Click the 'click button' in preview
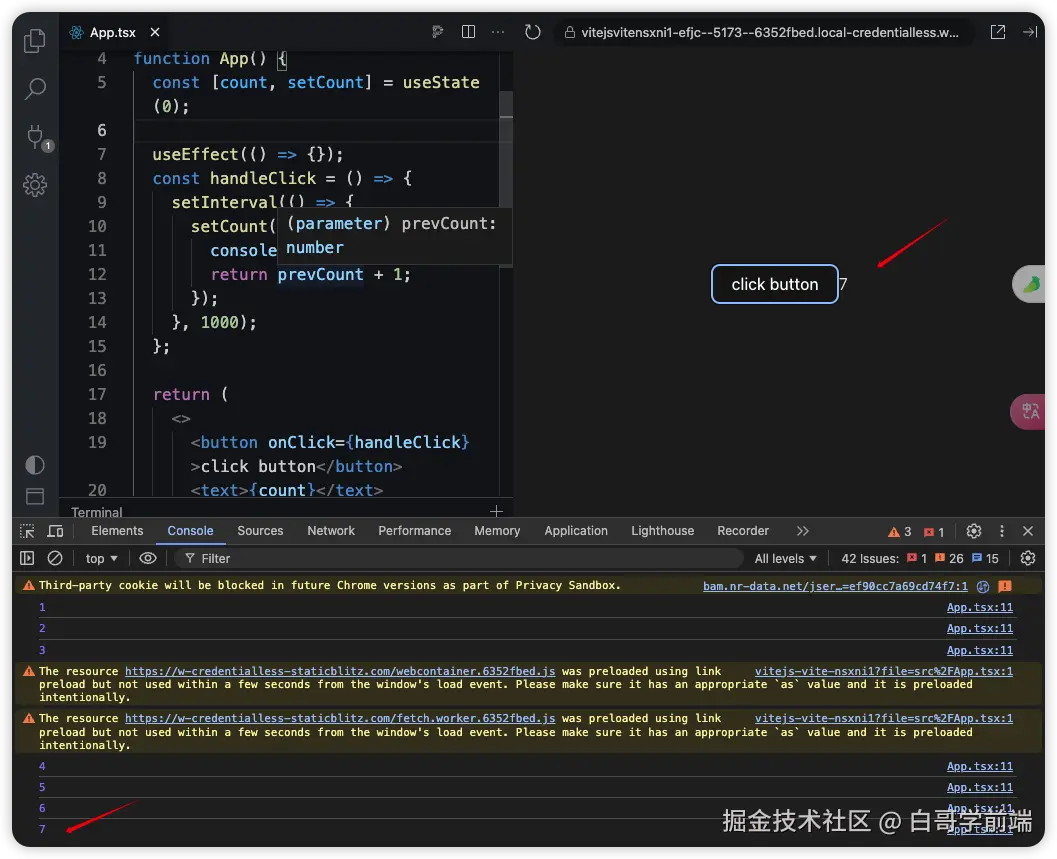This screenshot has height=859, width=1057. (x=775, y=284)
